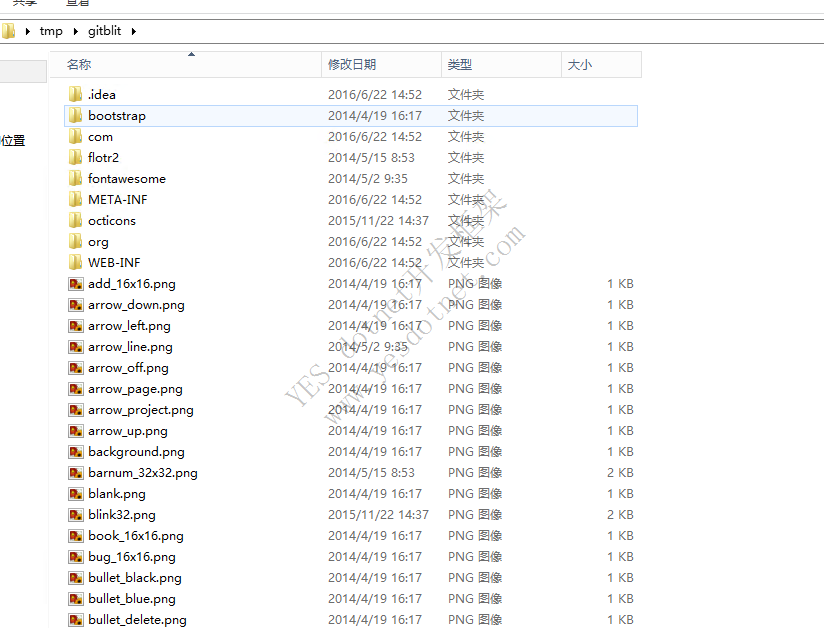Select the octicons folder name
Viewport: 824px width, 628px height.
[112, 221]
